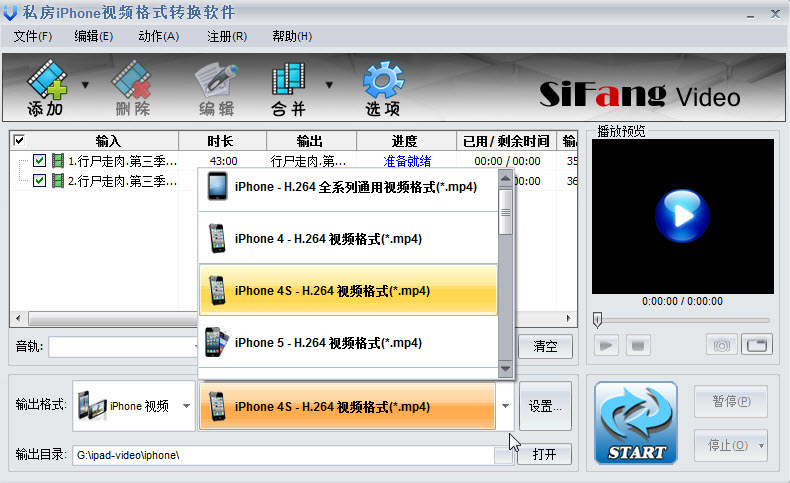The height and width of the screenshot is (483, 790).
Task: Click the 清空 clear button
Action: [x=545, y=347]
